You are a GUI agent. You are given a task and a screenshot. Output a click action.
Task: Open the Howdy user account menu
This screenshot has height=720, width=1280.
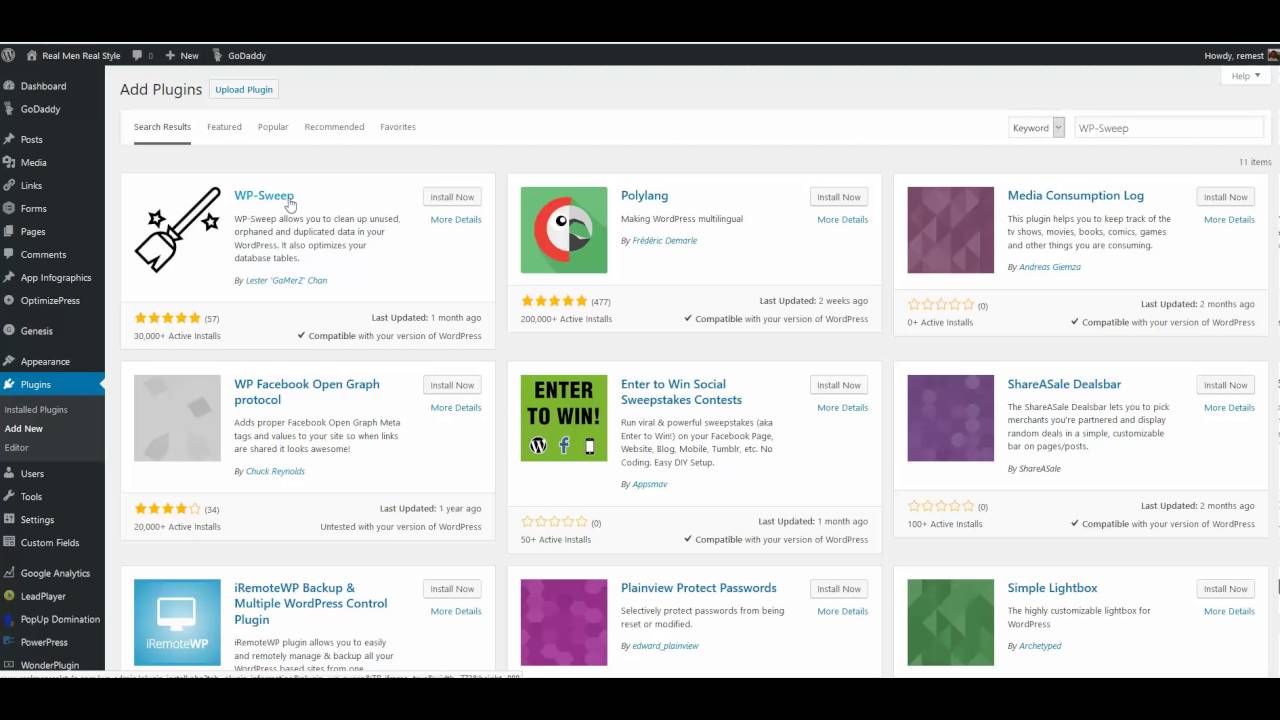pos(1240,55)
